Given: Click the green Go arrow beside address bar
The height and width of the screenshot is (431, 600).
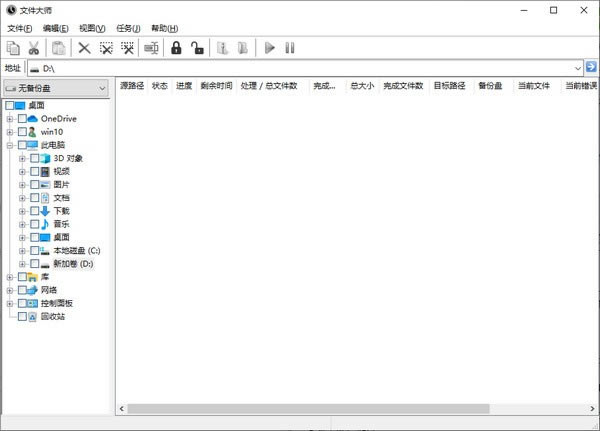Looking at the screenshot, I should coord(591,67).
